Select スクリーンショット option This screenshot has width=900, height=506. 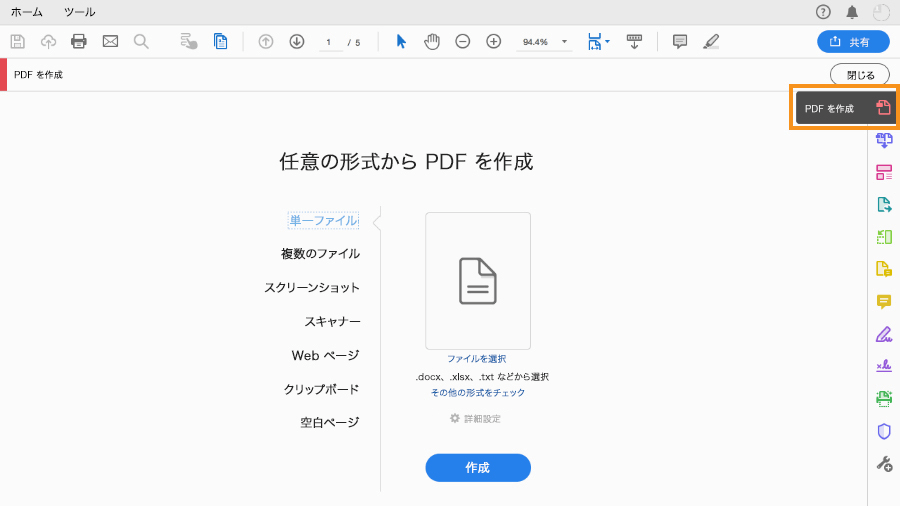[x=312, y=287]
